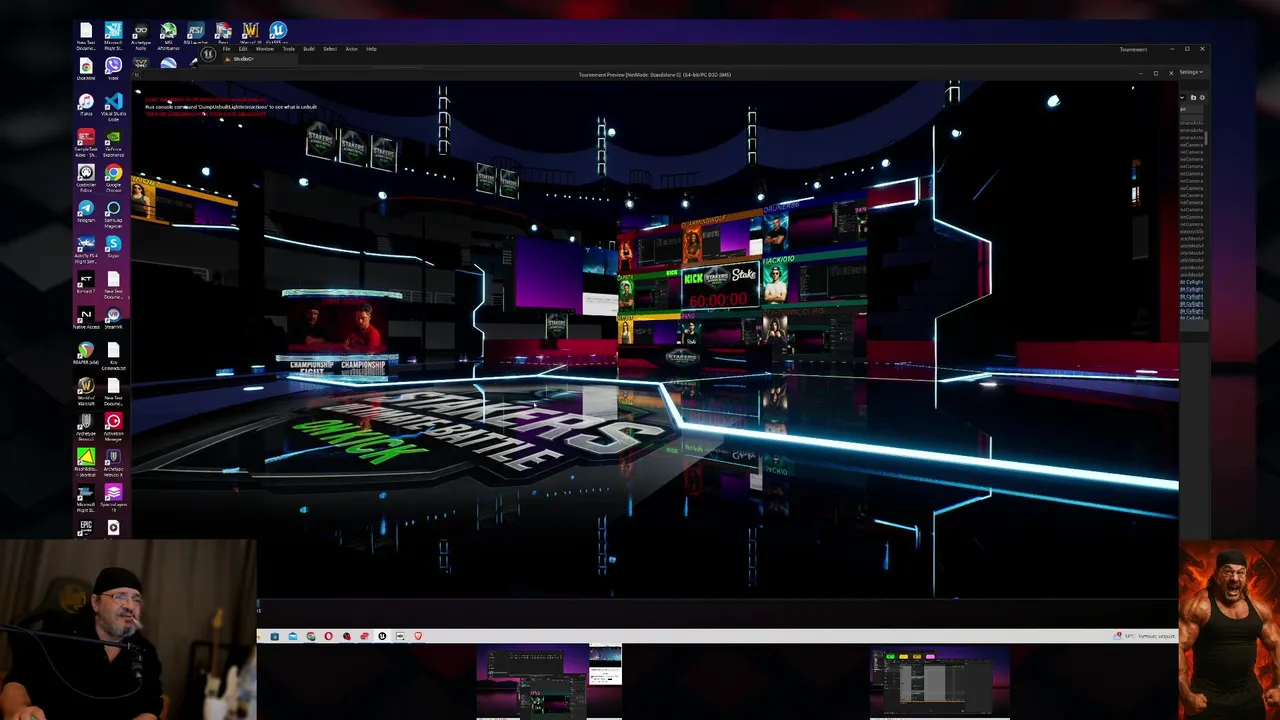
Task: Click the right window preview thumbnail below the taskbar
Action: coord(940,683)
